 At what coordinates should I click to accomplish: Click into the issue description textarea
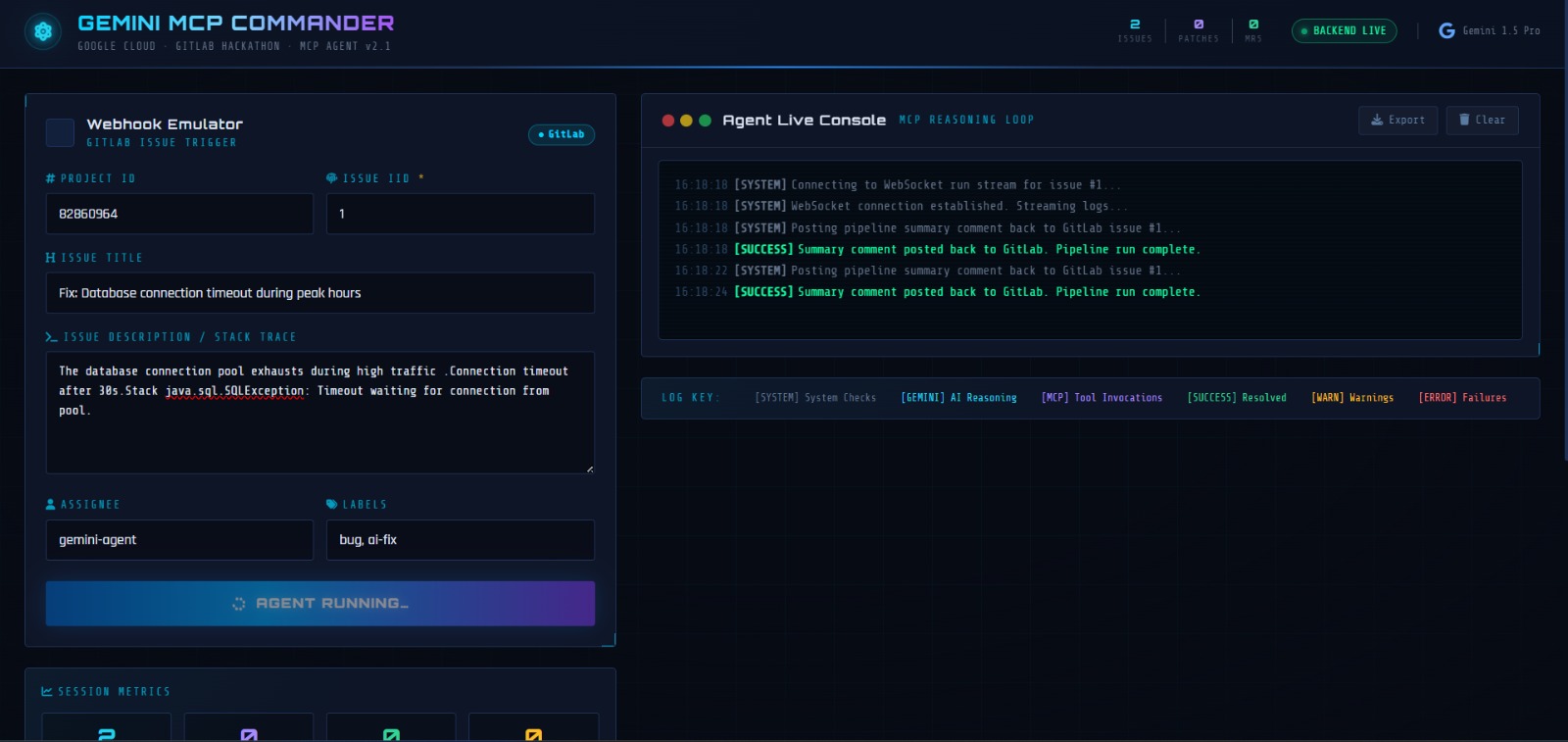point(320,413)
